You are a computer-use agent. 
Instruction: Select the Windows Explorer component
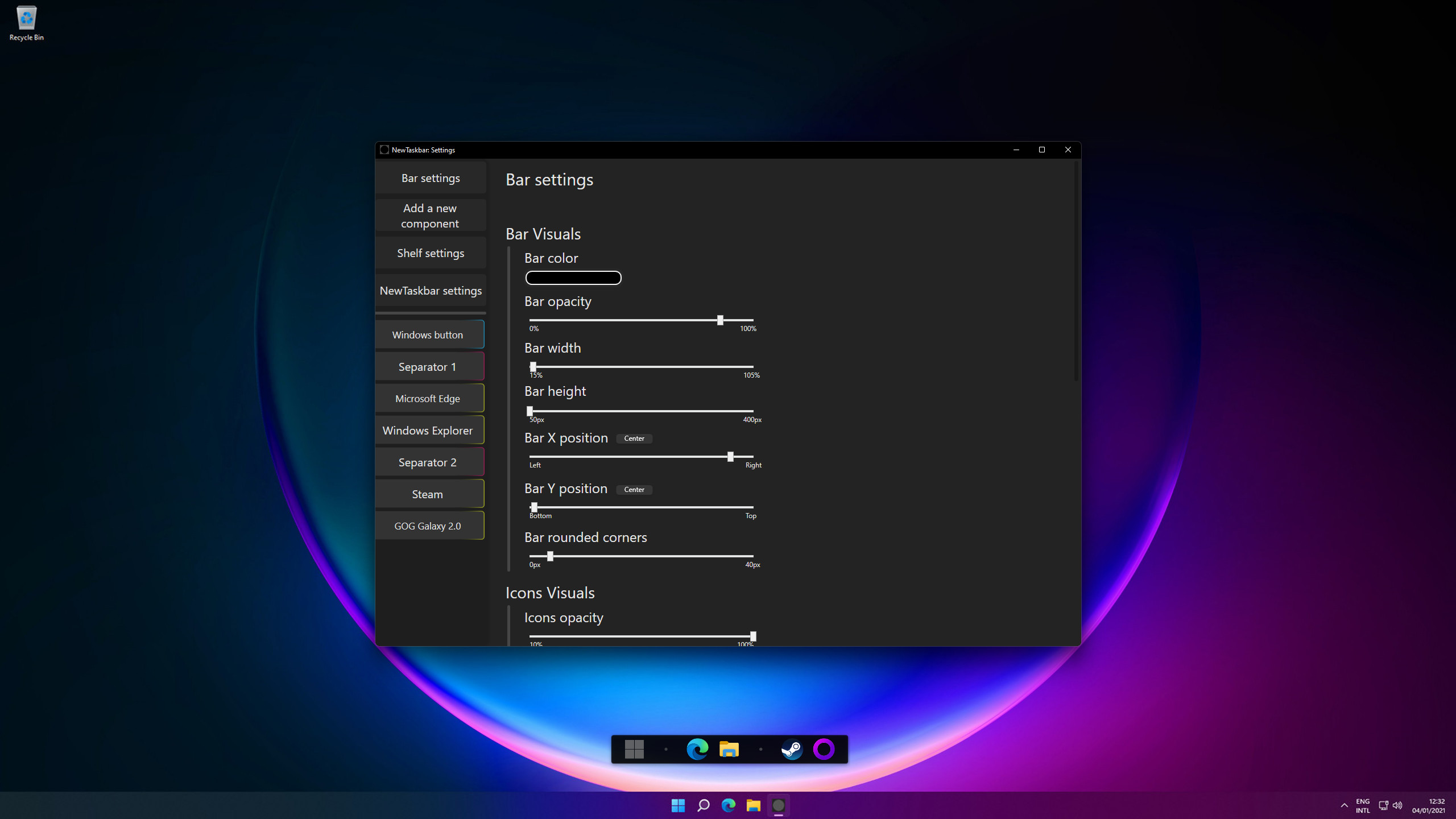pyautogui.click(x=430, y=430)
